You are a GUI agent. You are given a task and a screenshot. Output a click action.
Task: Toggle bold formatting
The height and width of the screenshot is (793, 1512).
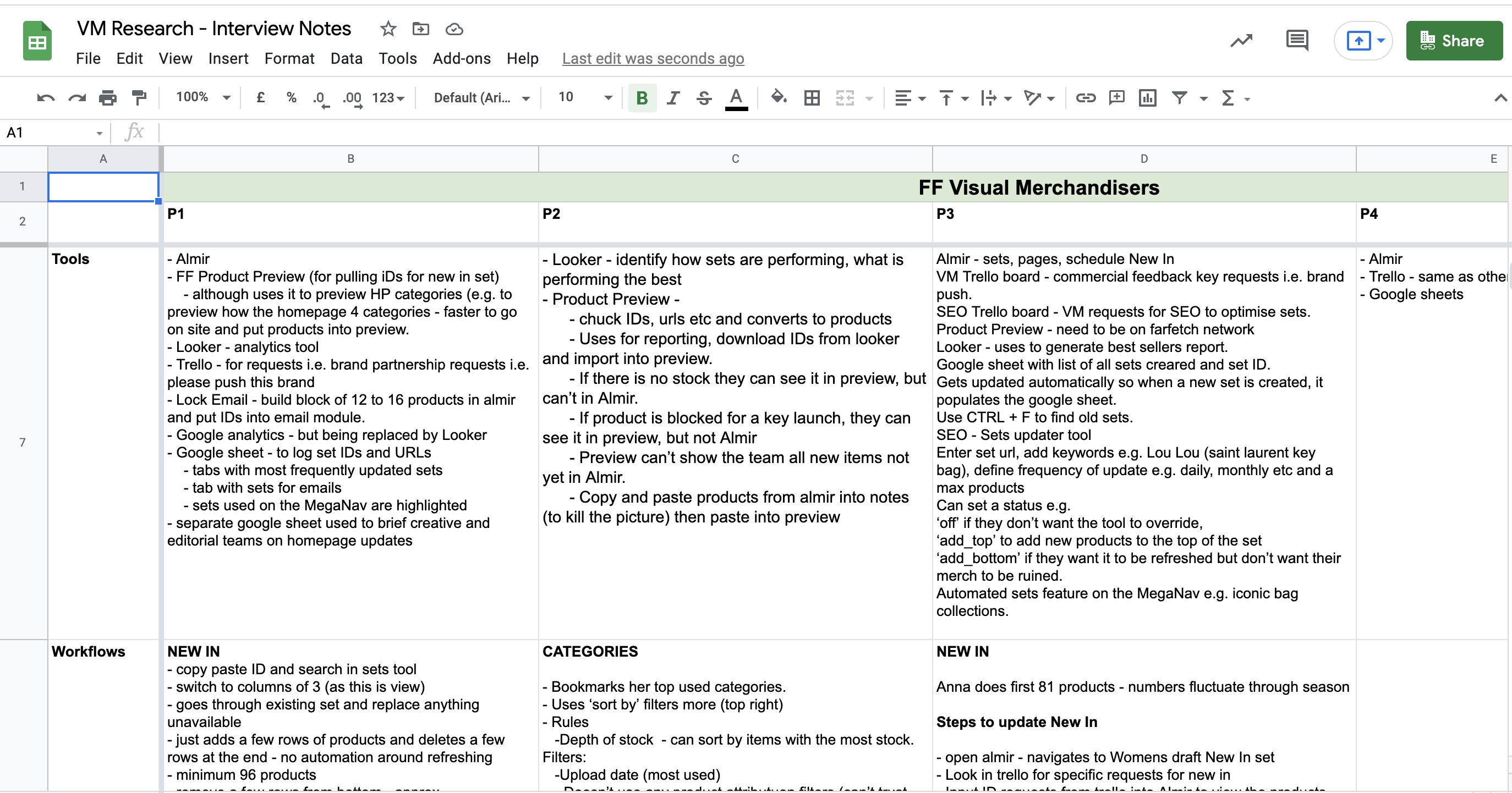tap(642, 98)
